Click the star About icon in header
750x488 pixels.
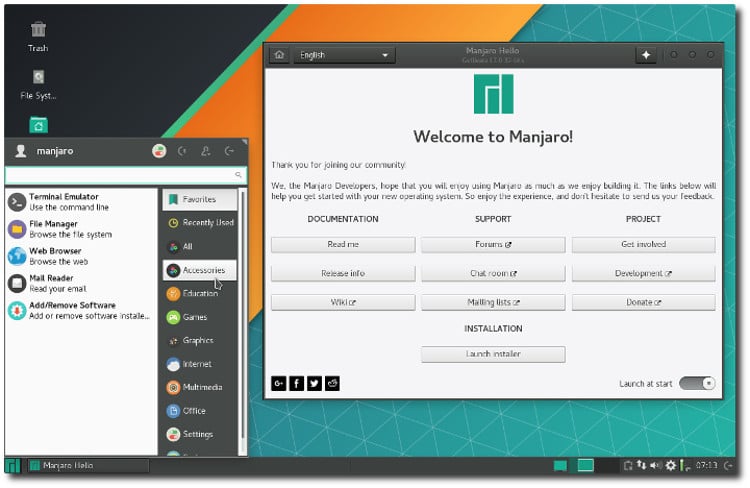click(x=646, y=55)
